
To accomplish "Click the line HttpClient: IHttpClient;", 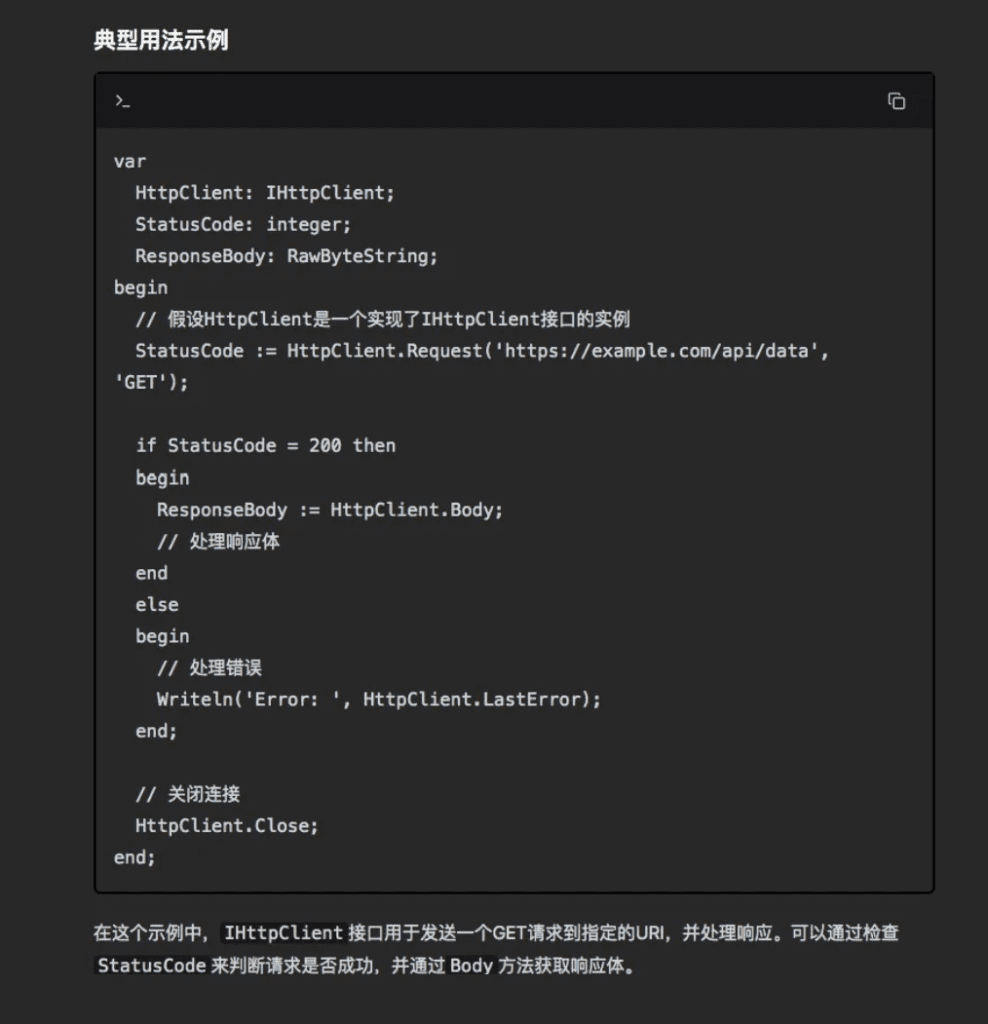I will pyautogui.click(x=264, y=193).
